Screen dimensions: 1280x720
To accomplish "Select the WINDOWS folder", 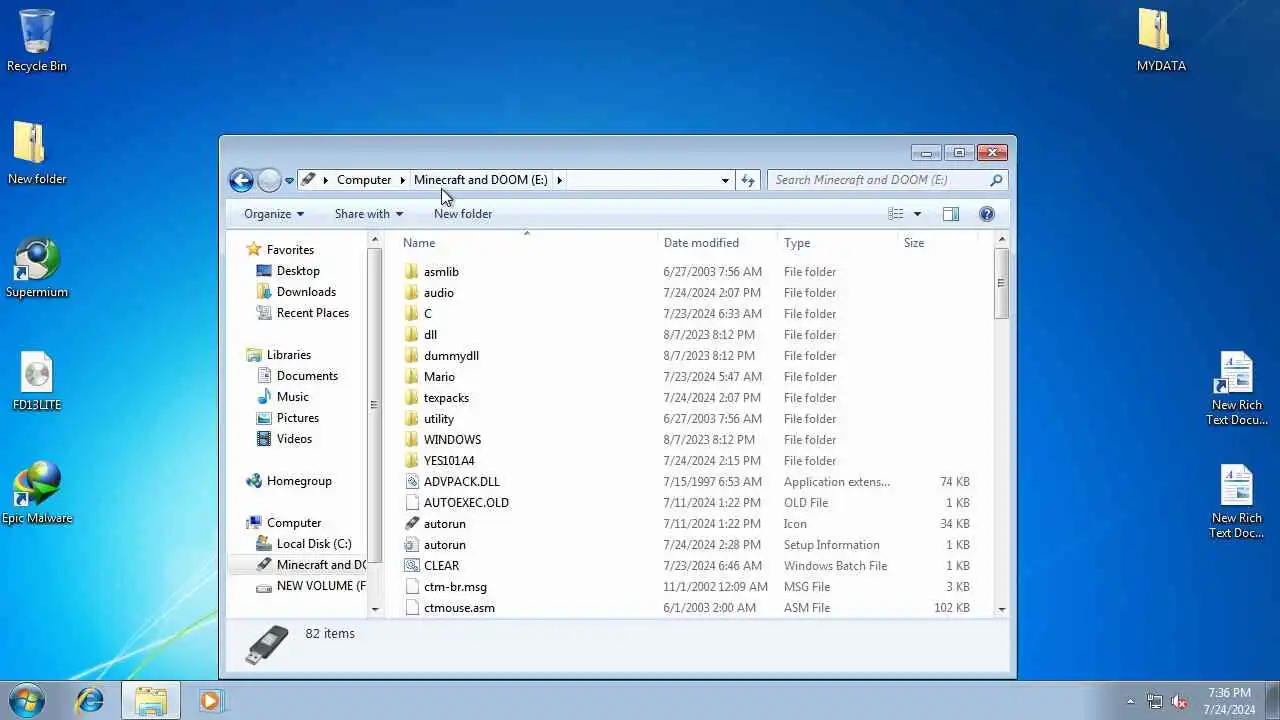I will pos(452,440).
